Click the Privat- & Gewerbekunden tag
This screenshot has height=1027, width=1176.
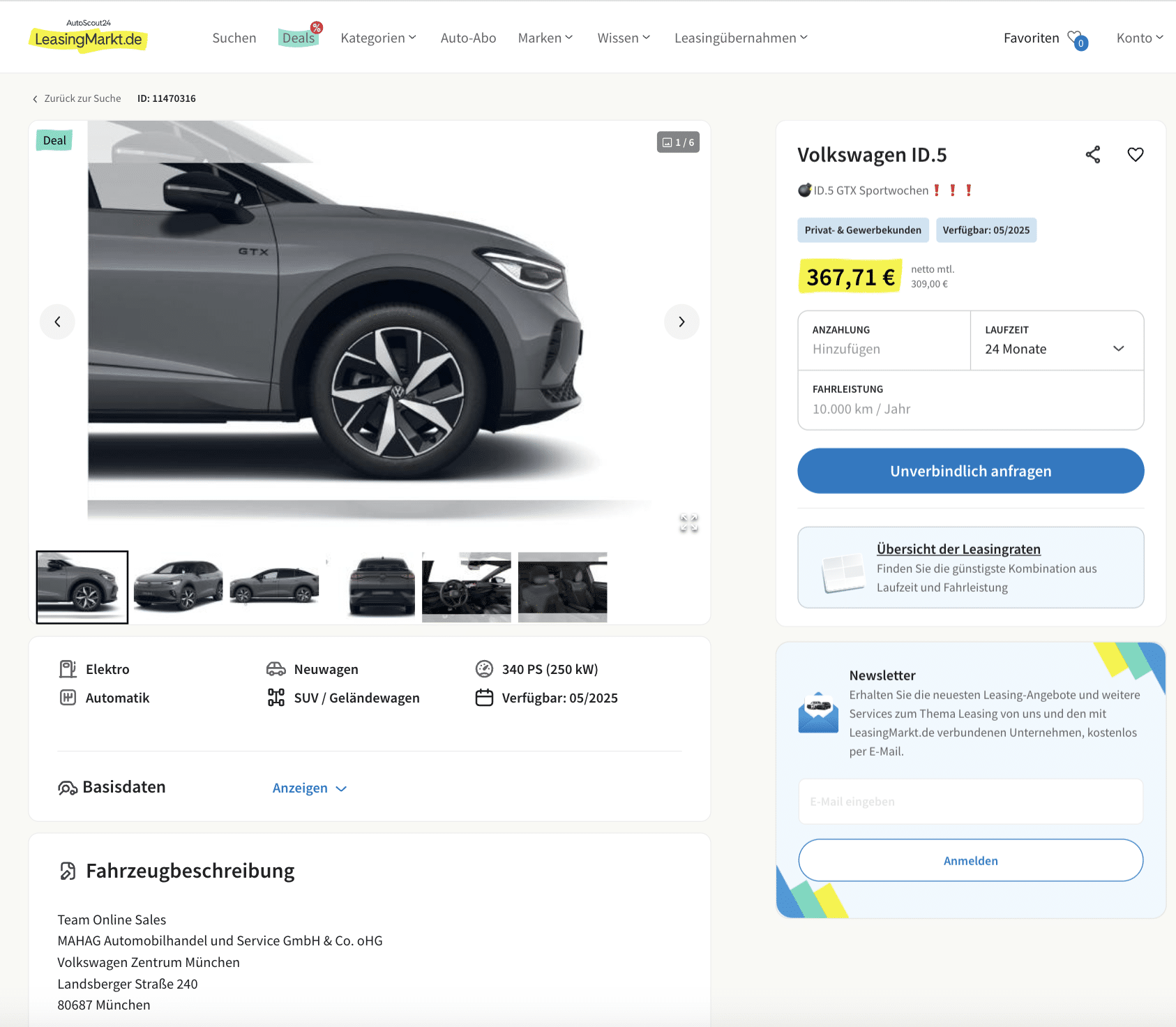coord(863,230)
